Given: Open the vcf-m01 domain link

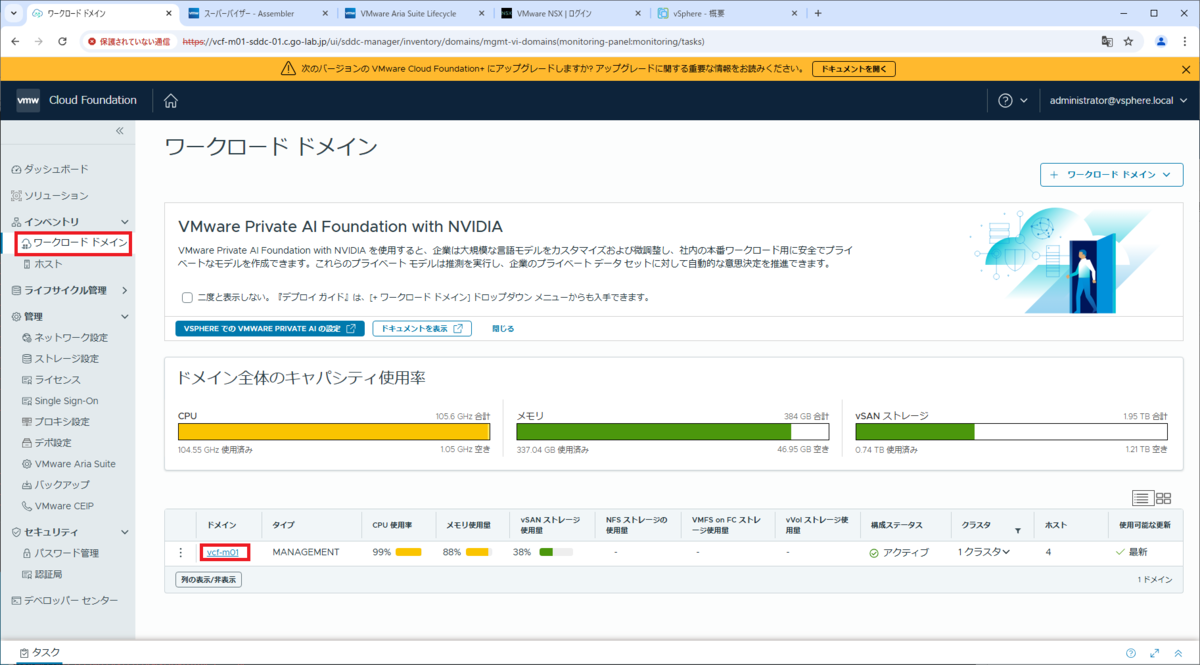Looking at the screenshot, I should [x=224, y=552].
